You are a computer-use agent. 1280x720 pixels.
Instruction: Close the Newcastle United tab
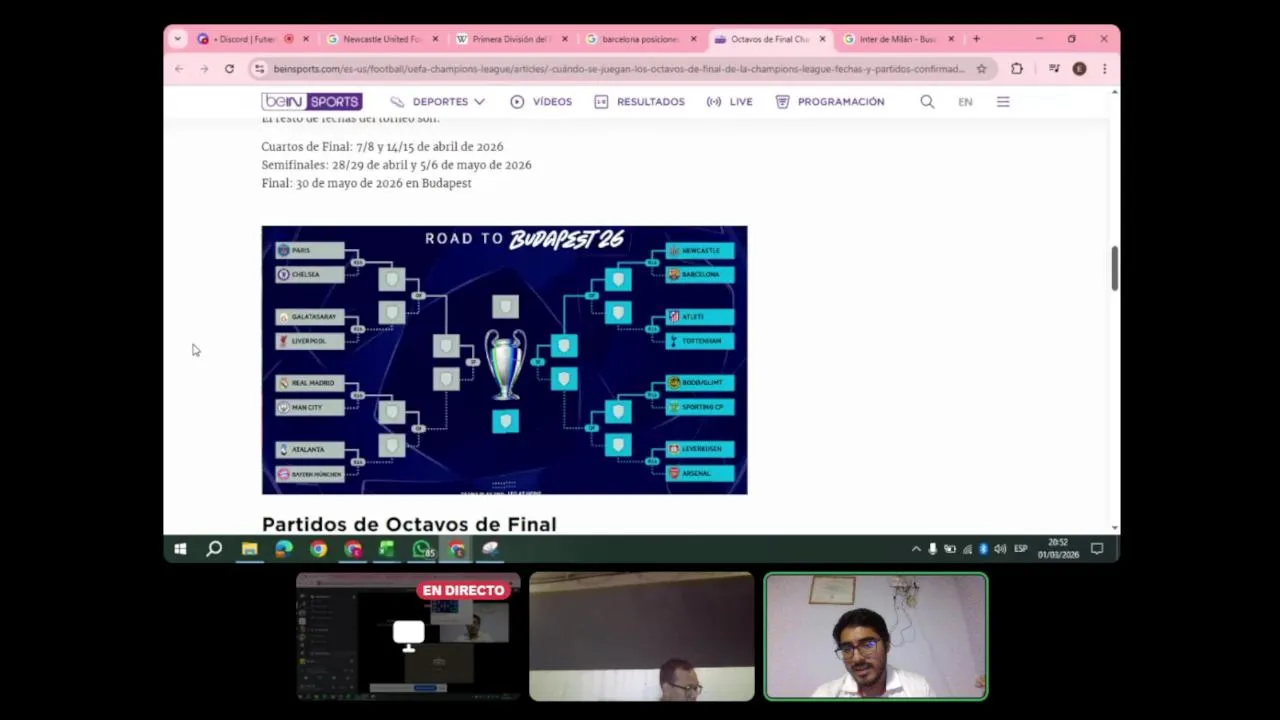click(435, 39)
